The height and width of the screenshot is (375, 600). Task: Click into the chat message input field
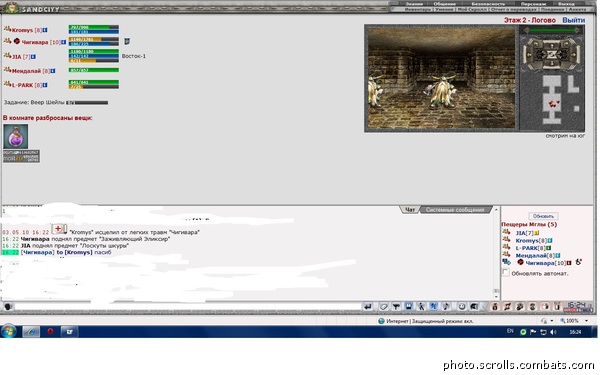coord(188,307)
